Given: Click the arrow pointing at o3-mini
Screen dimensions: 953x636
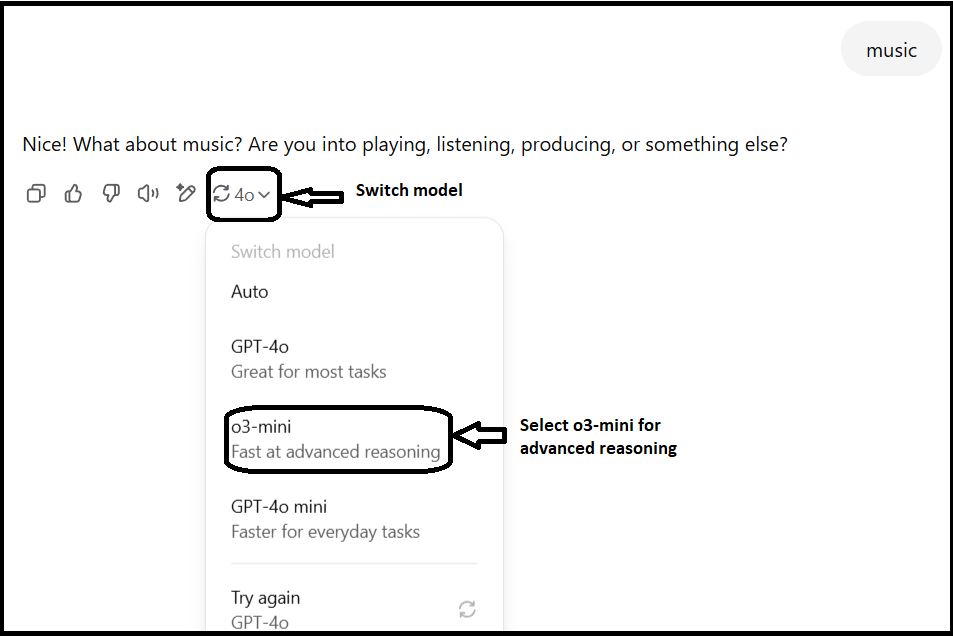Looking at the screenshot, I should coord(480,435).
